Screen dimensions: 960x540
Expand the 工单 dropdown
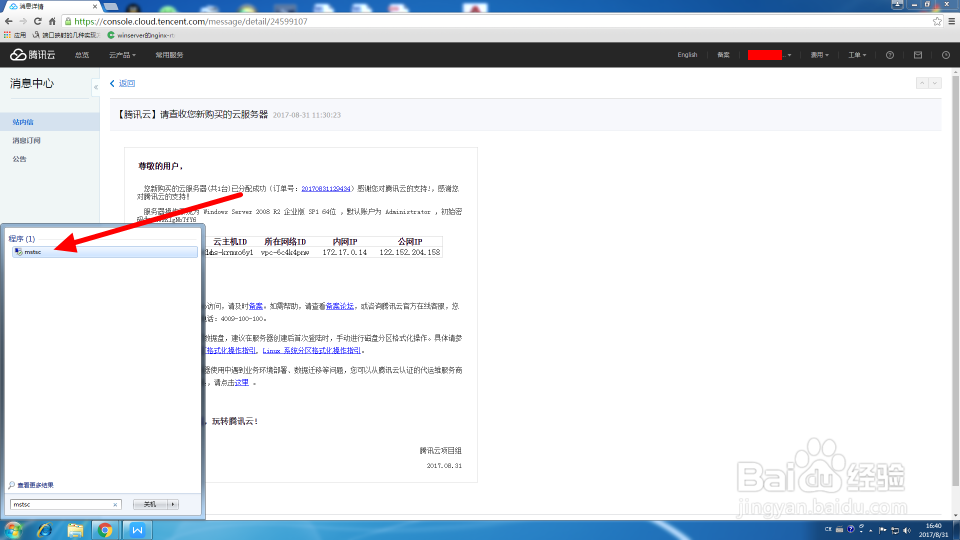(857, 55)
